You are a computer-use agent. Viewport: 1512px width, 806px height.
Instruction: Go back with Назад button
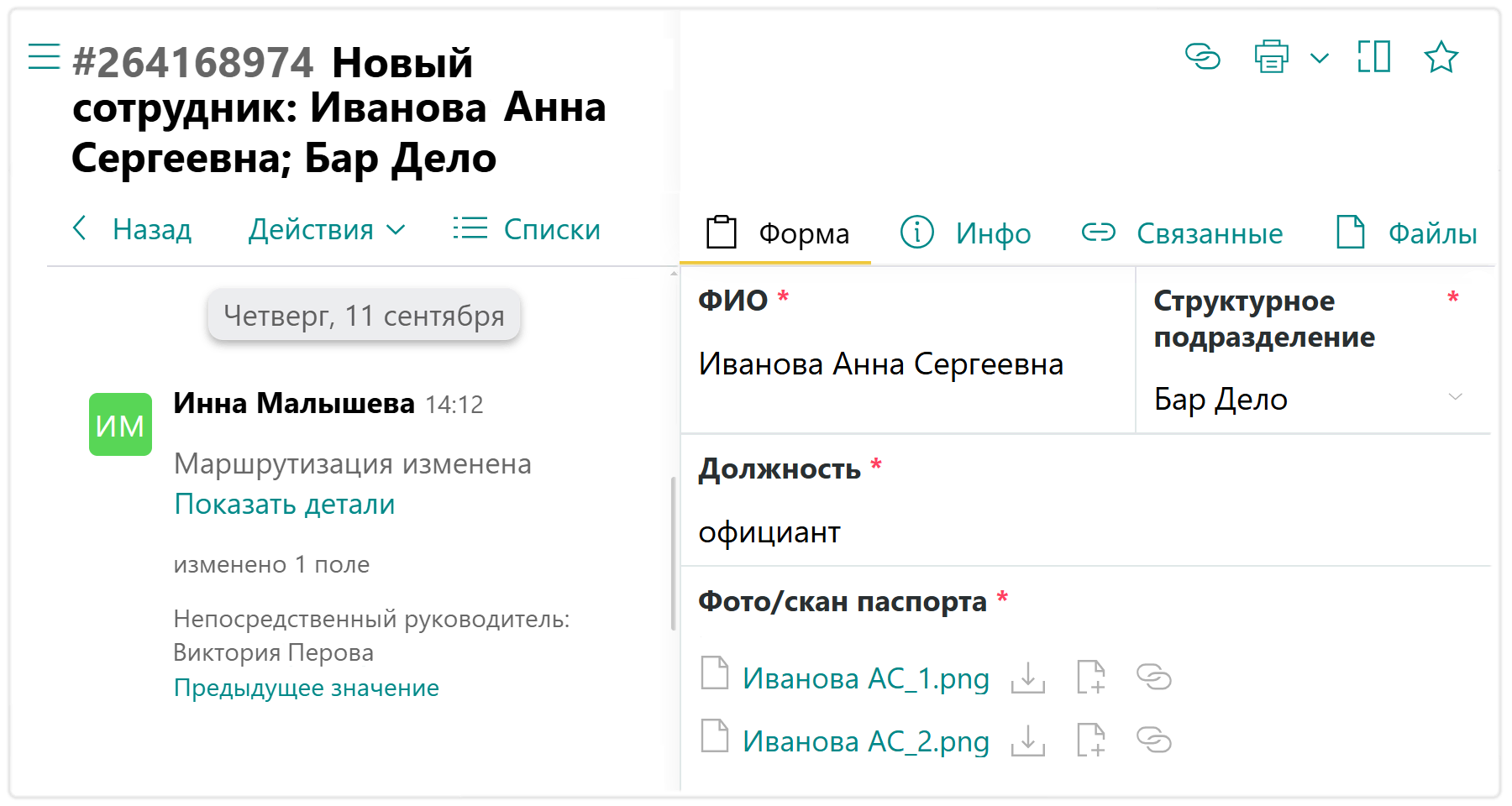pyautogui.click(x=133, y=229)
